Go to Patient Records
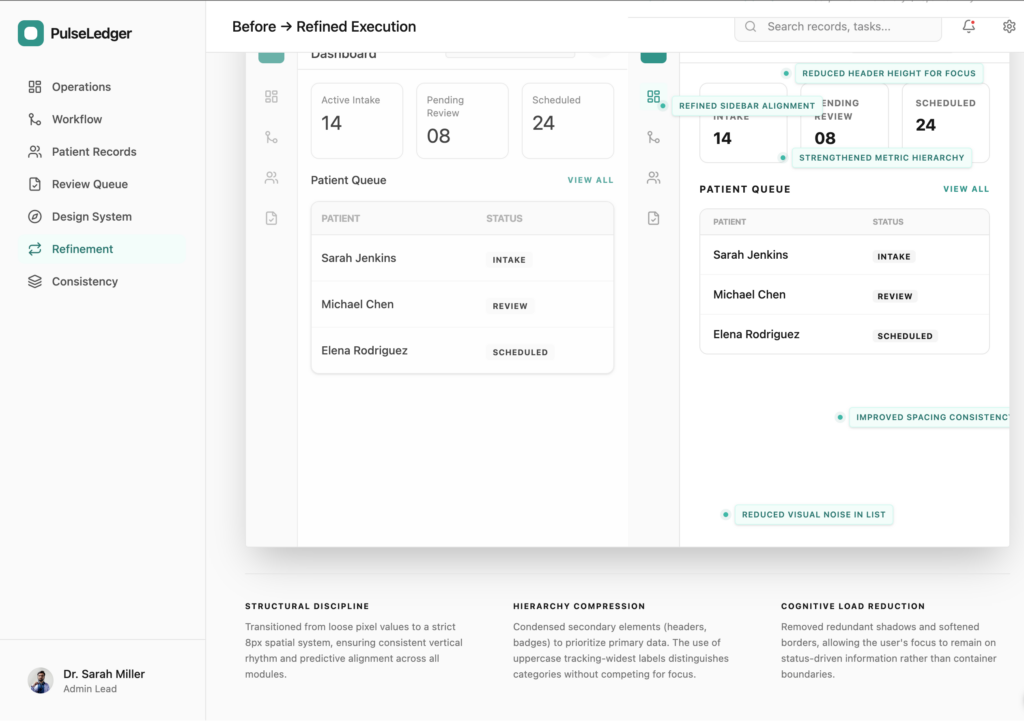This screenshot has height=721, width=1024. (102, 152)
